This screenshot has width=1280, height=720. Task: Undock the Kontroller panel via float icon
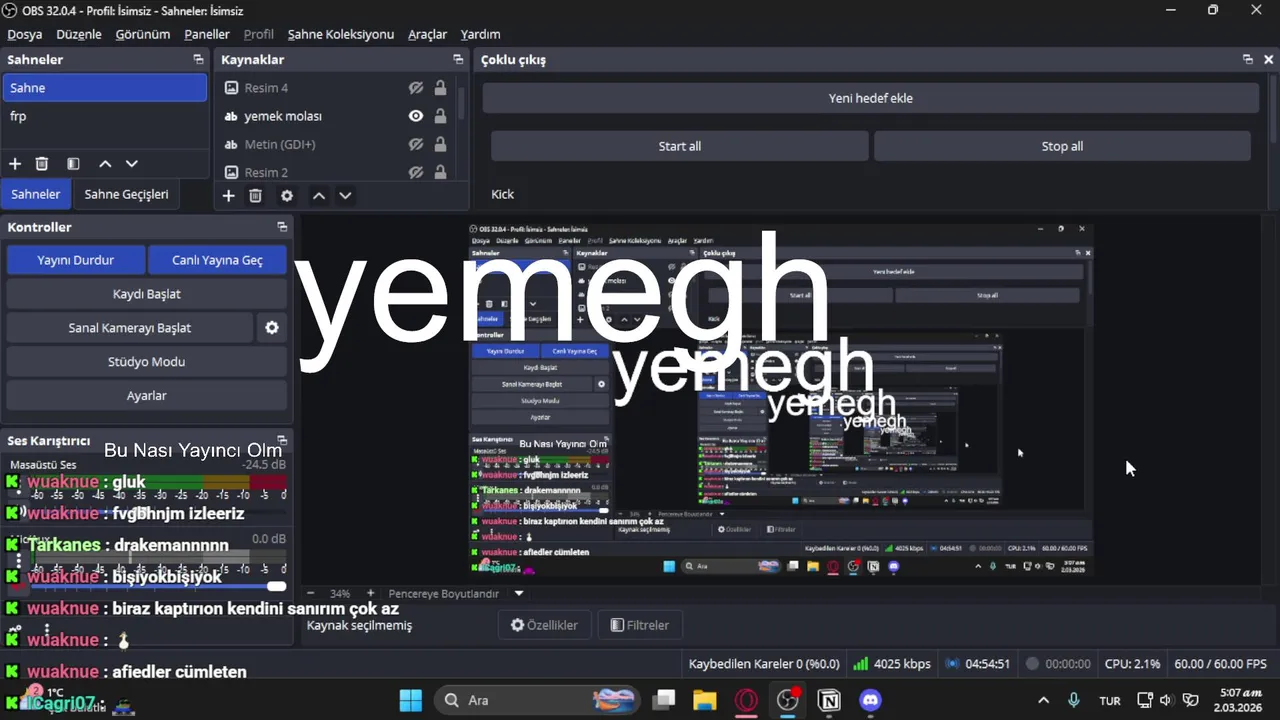pos(282,227)
